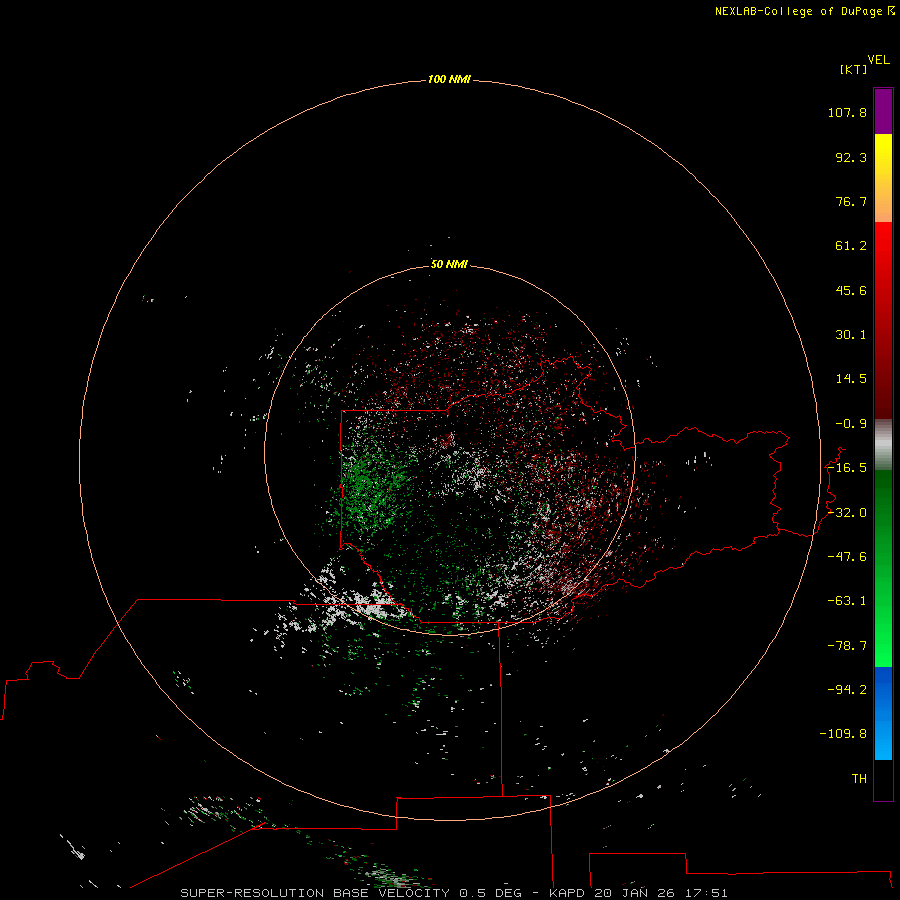Click the 100 NMI range ring label
The height and width of the screenshot is (900, 900).
coord(449,79)
